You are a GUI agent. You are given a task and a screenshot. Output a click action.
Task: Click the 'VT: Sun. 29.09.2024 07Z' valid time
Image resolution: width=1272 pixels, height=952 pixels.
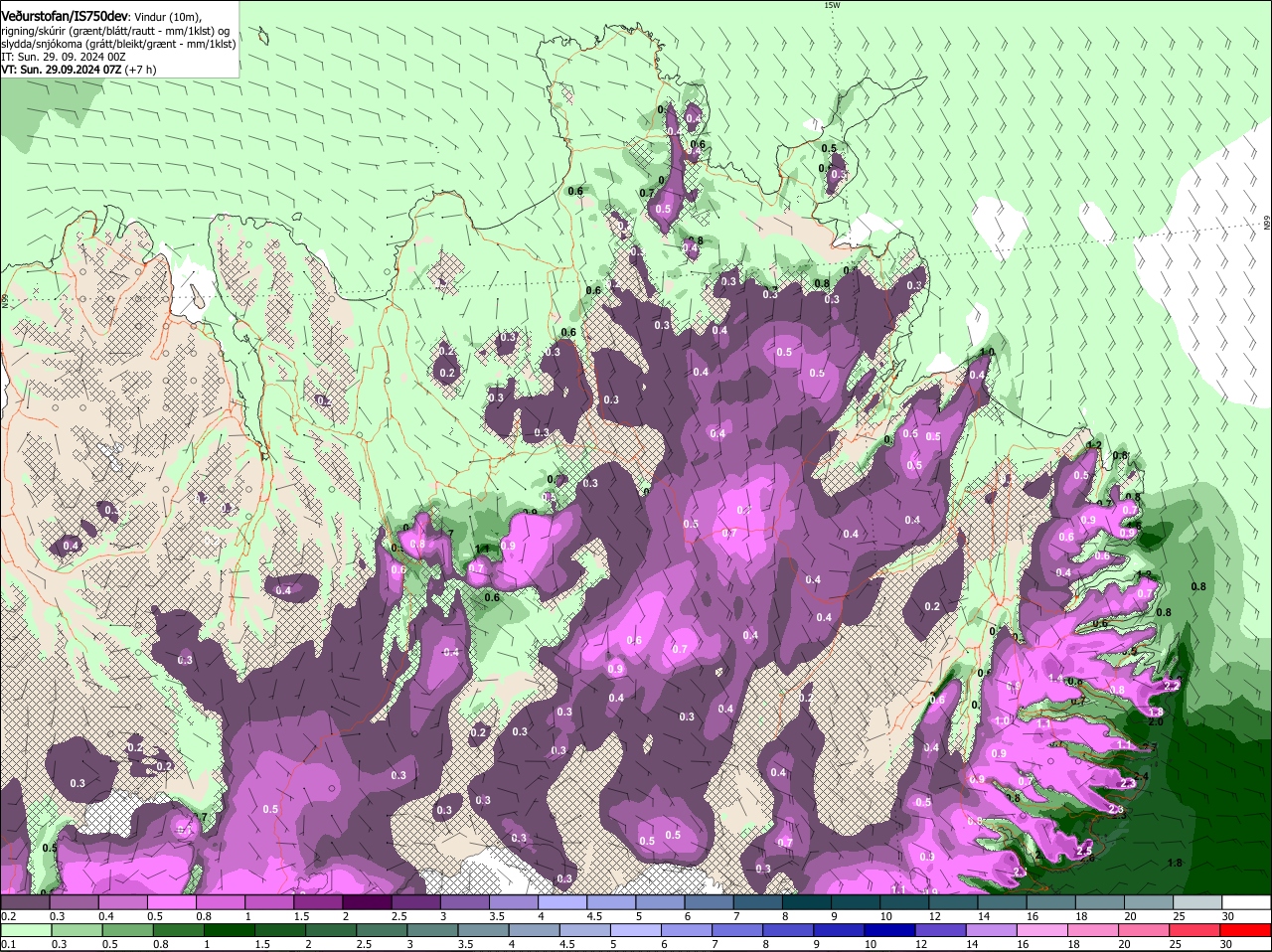click(61, 70)
